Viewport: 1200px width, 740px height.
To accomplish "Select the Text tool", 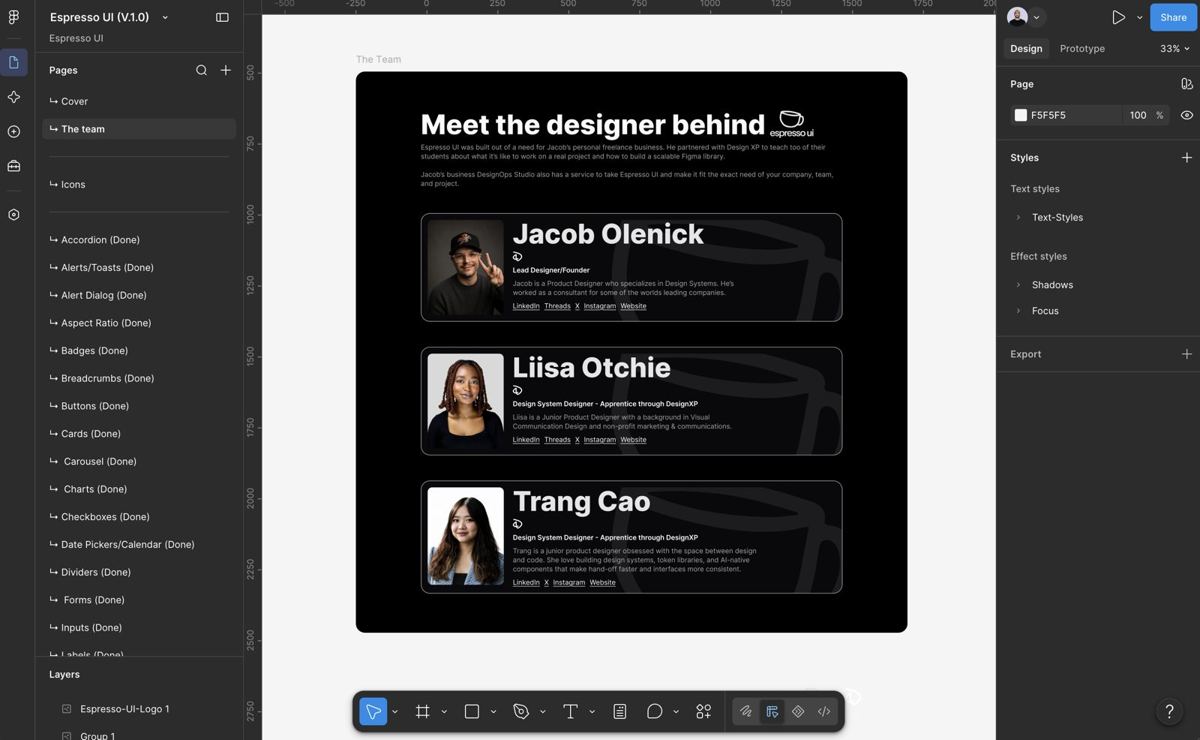I will point(570,711).
